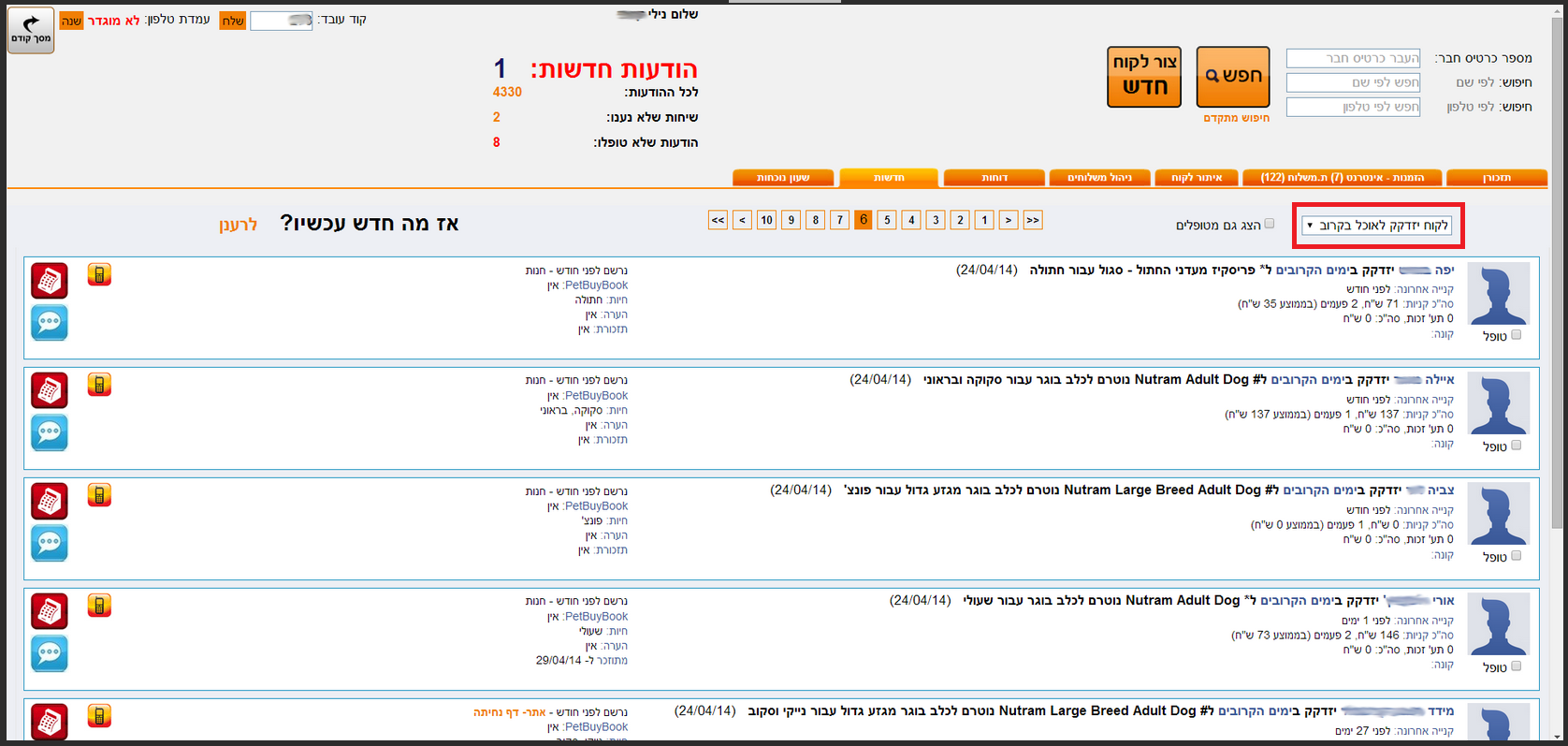Click the חפש לפי טלפון input field
The height and width of the screenshot is (746, 1568).
pos(1353,107)
